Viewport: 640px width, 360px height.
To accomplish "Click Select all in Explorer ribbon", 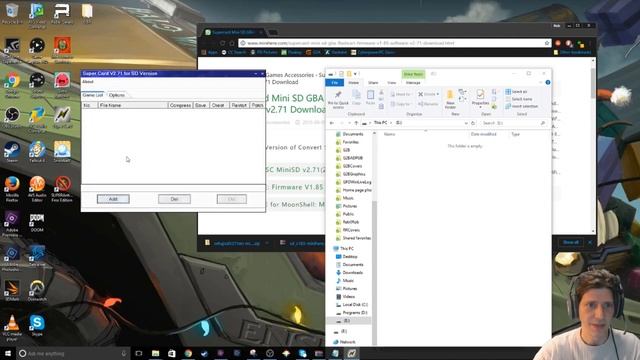I will pyautogui.click(x=516, y=91).
